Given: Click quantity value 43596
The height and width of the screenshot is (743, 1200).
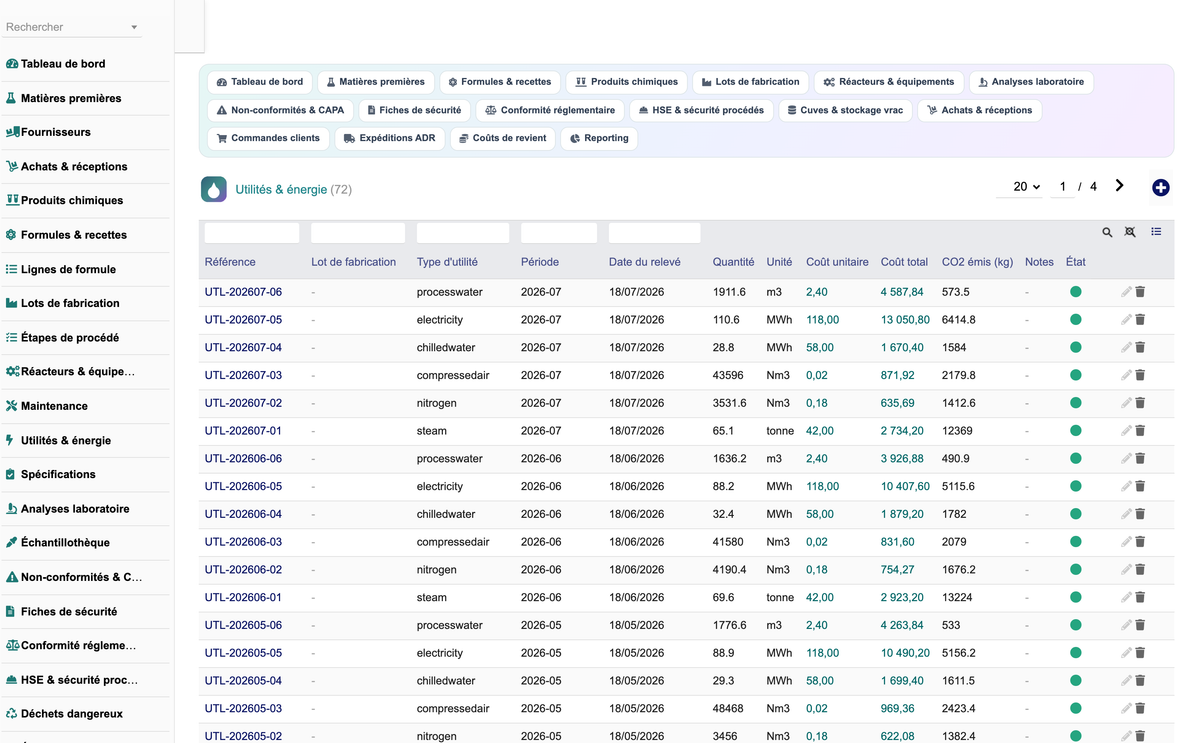Looking at the screenshot, I should (728, 375).
